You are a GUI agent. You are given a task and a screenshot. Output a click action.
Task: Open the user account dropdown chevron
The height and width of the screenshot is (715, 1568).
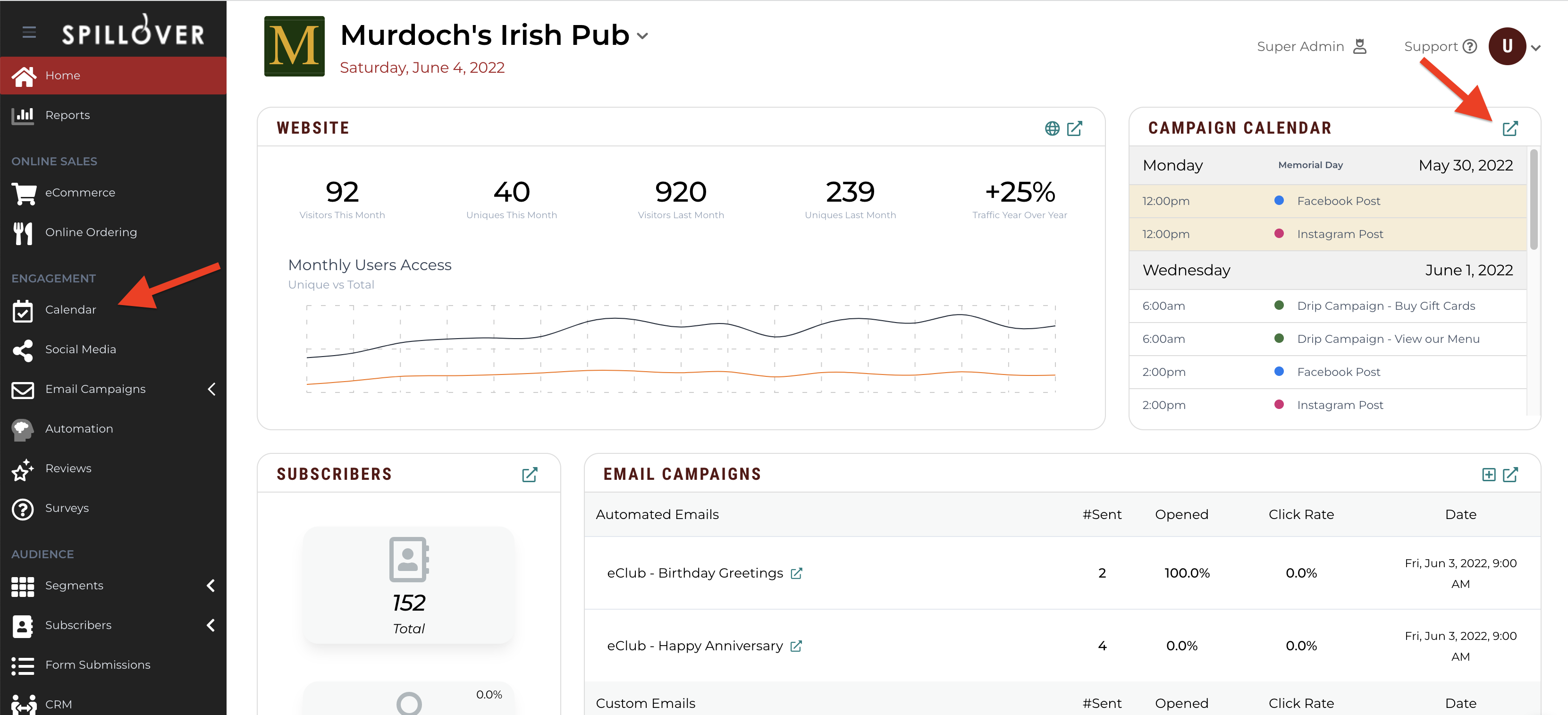click(1536, 48)
